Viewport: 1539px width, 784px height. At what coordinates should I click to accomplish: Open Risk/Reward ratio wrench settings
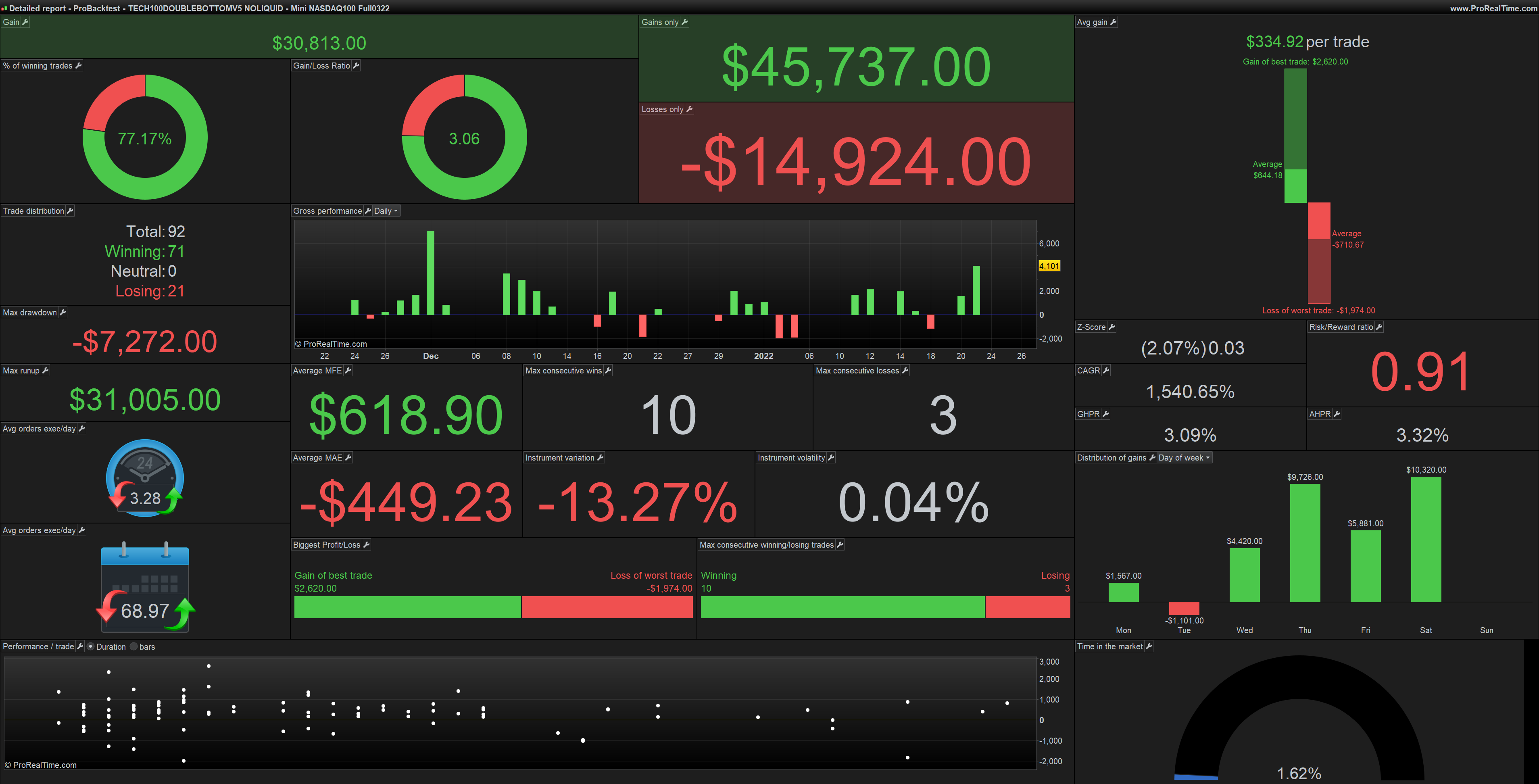point(1379,327)
